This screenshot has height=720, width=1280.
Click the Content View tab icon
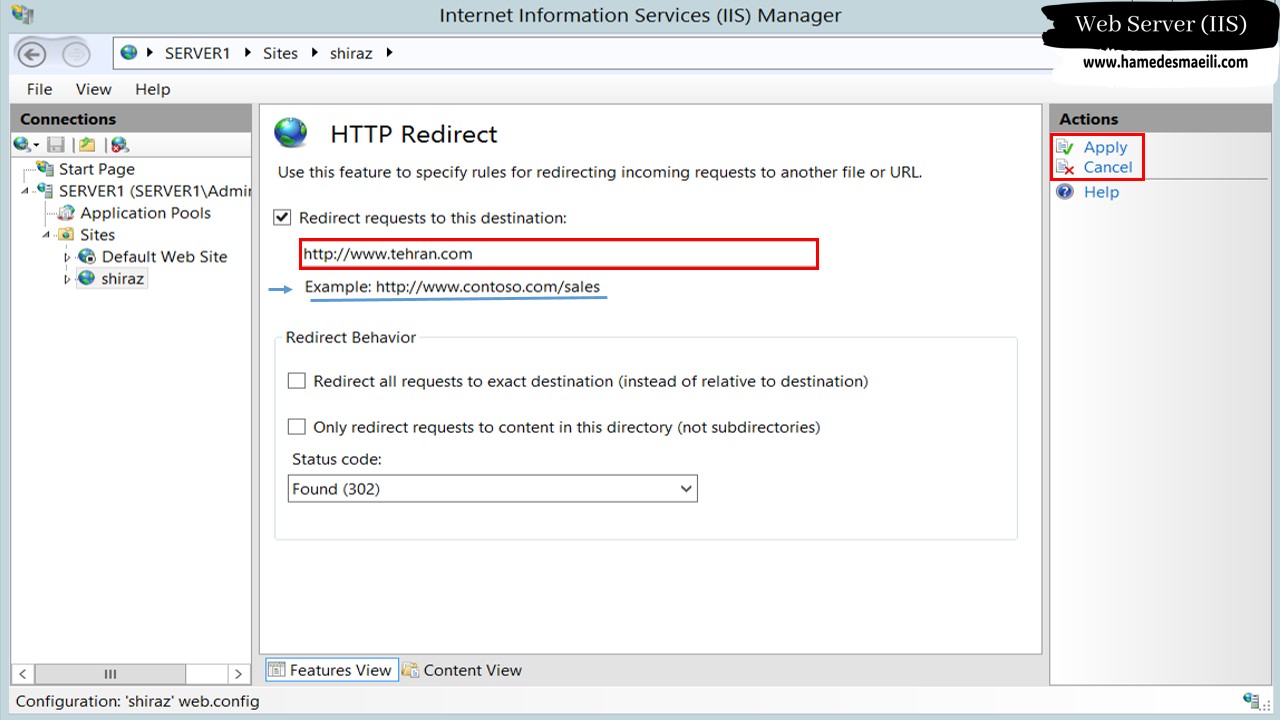pos(410,670)
